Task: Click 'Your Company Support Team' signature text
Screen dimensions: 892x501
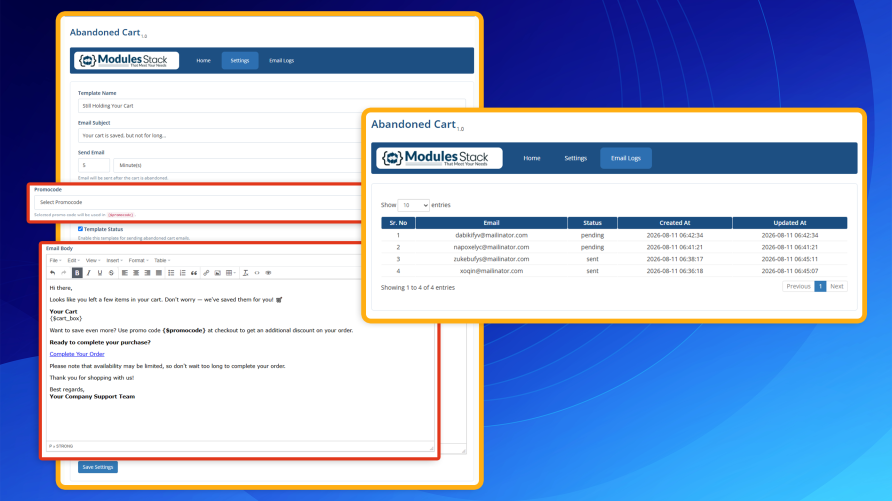Action: tap(92, 397)
